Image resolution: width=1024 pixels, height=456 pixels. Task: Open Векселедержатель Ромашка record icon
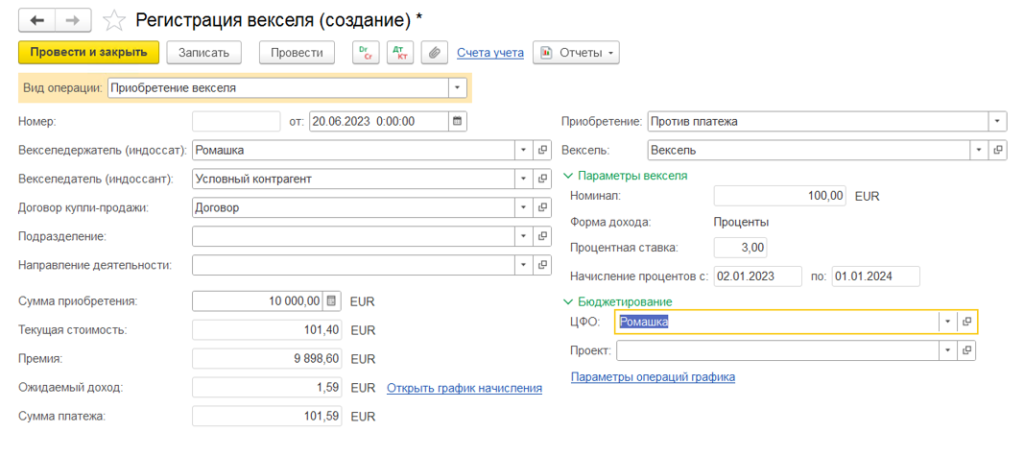click(x=542, y=150)
